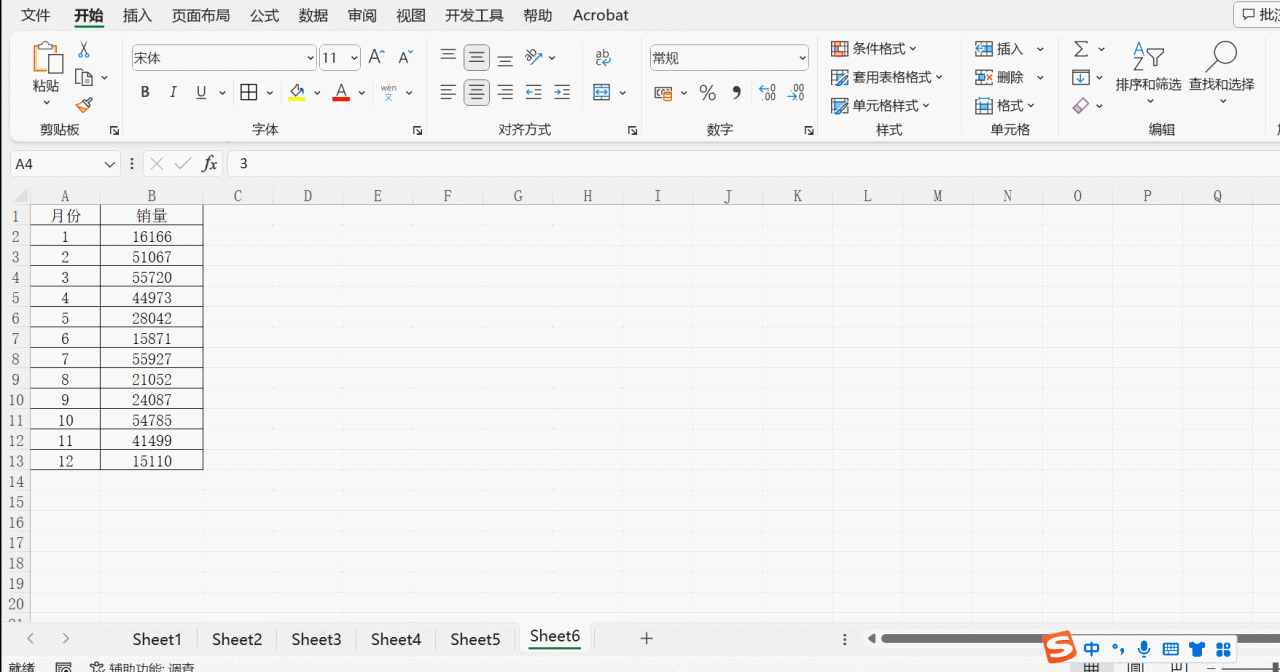Apply Comma Style number format
1280x672 pixels.
737,93
